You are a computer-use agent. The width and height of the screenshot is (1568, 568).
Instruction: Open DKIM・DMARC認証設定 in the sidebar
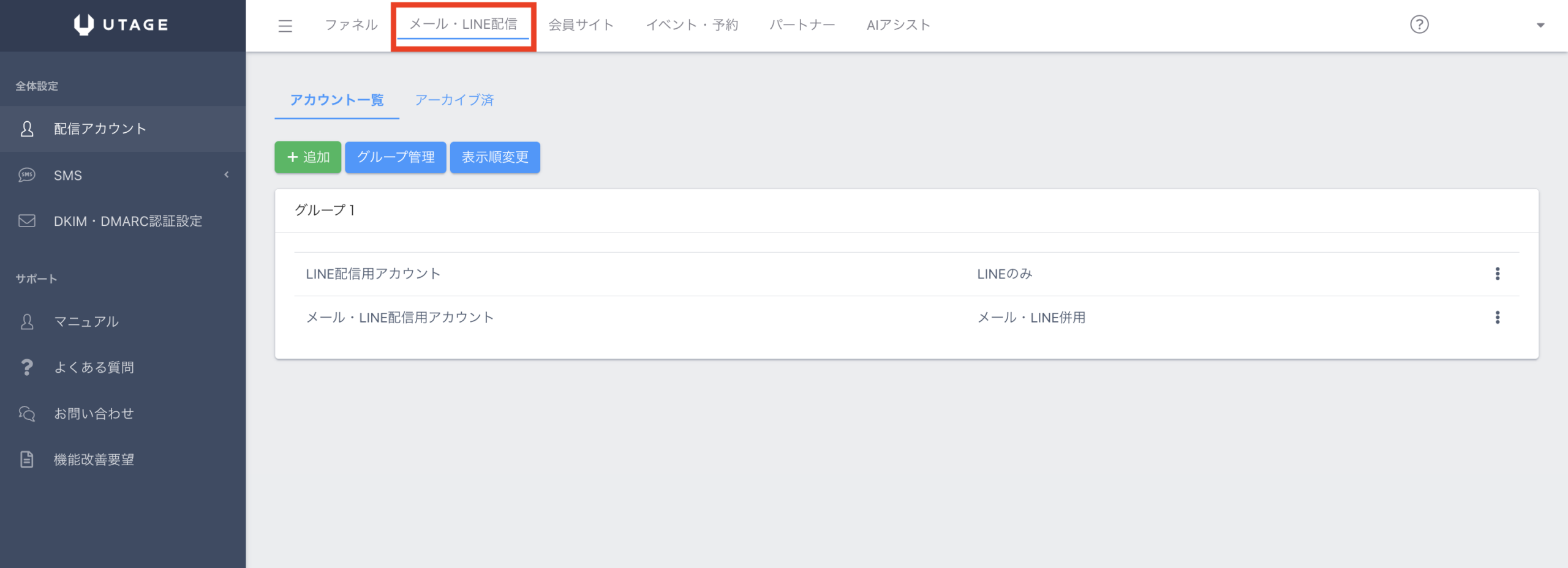click(x=127, y=221)
